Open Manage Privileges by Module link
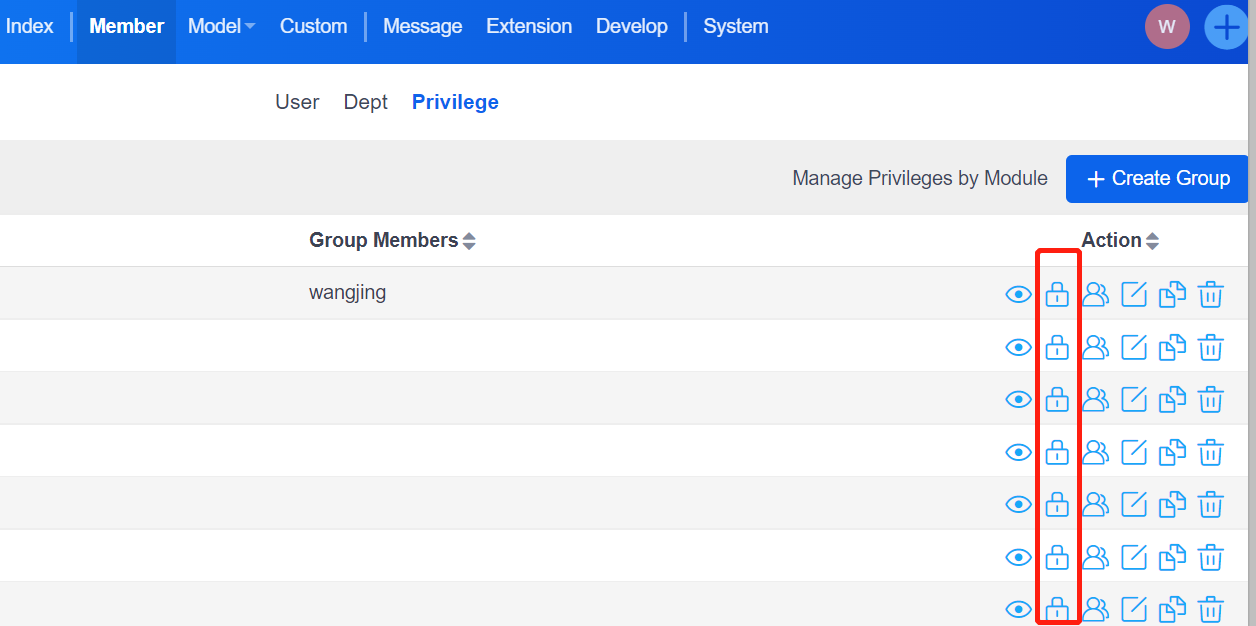1256x626 pixels. click(919, 178)
